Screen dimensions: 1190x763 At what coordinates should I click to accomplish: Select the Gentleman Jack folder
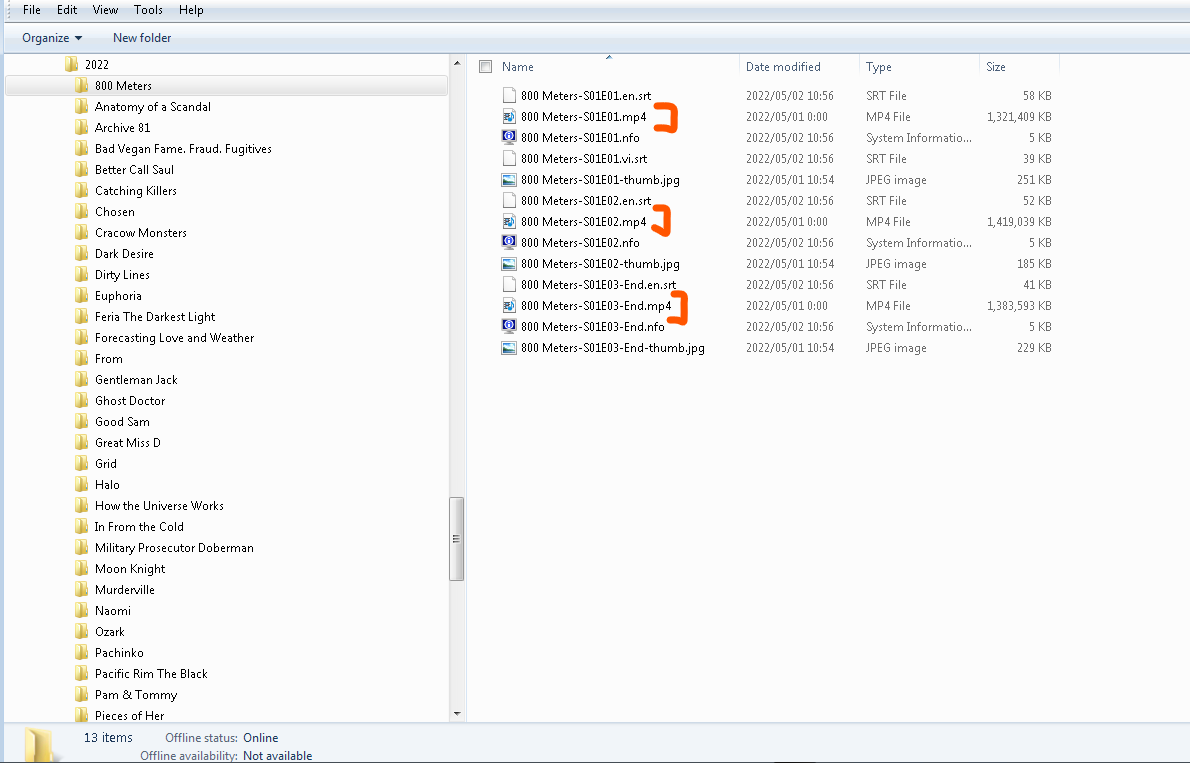coord(136,380)
